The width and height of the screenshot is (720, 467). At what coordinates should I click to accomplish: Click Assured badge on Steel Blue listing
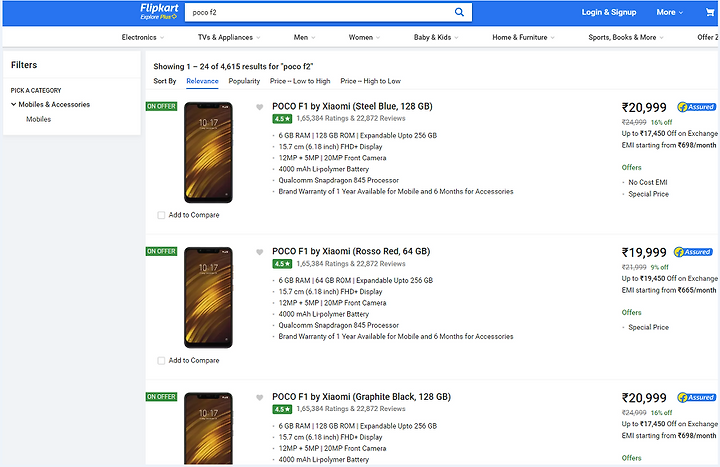click(696, 107)
